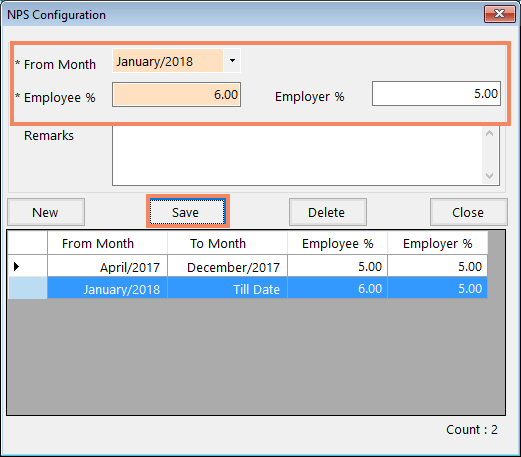Screen dimensions: 521x457
Task: Click the 6.00 cell in January/2018 row
Action: point(337,288)
